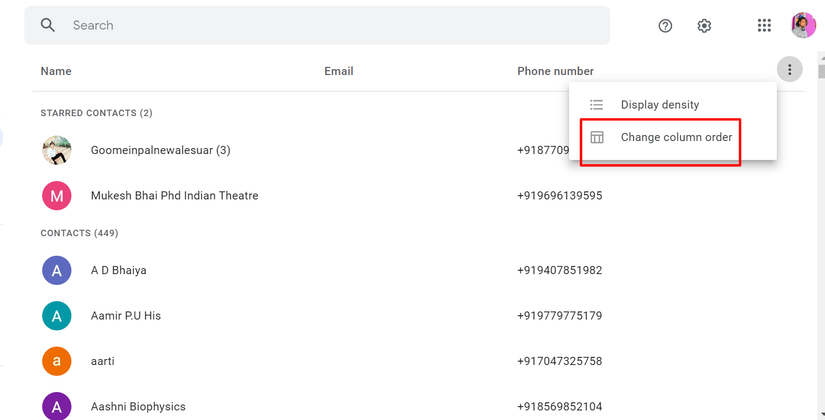Click the Change column order table icon
The height and width of the screenshot is (420, 825).
[597, 137]
